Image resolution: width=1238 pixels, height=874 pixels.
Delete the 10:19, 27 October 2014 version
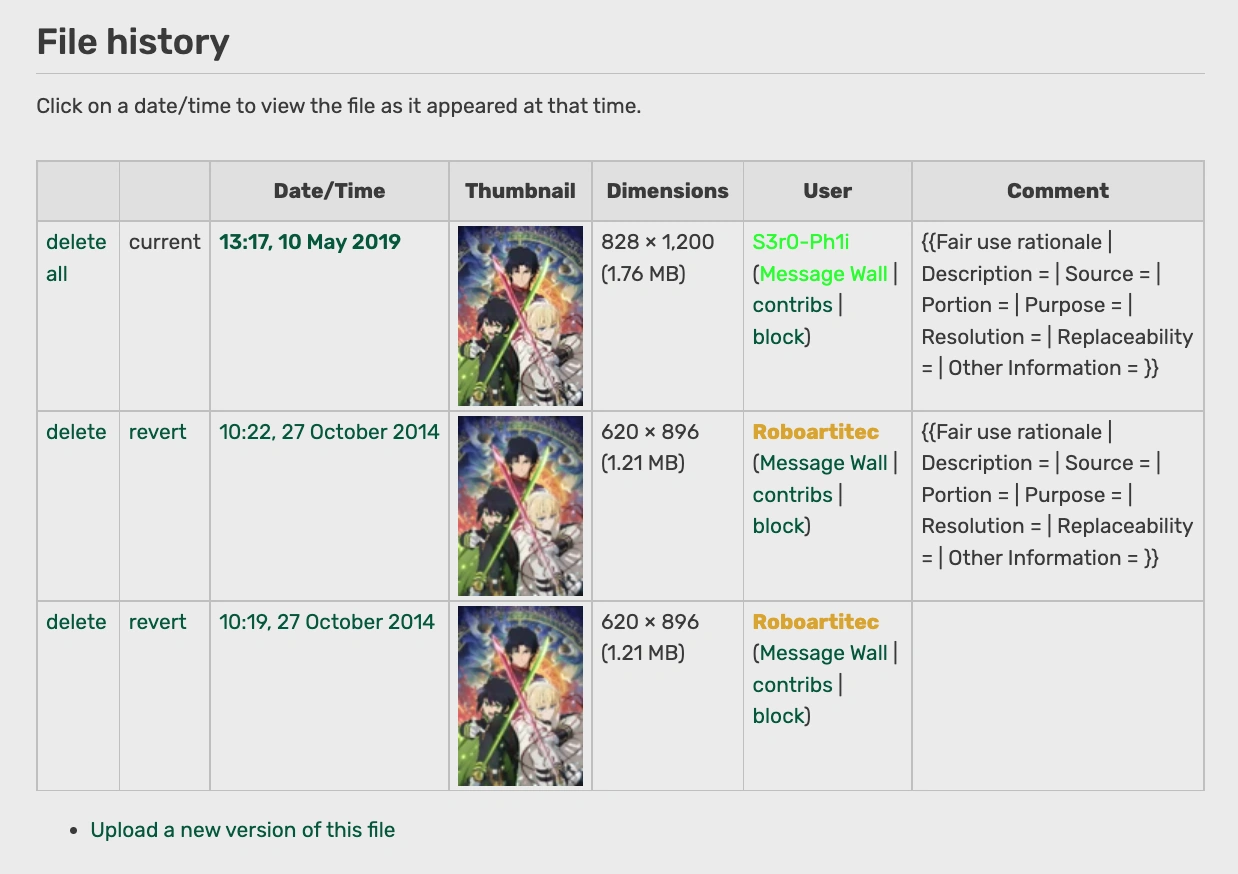point(76,622)
